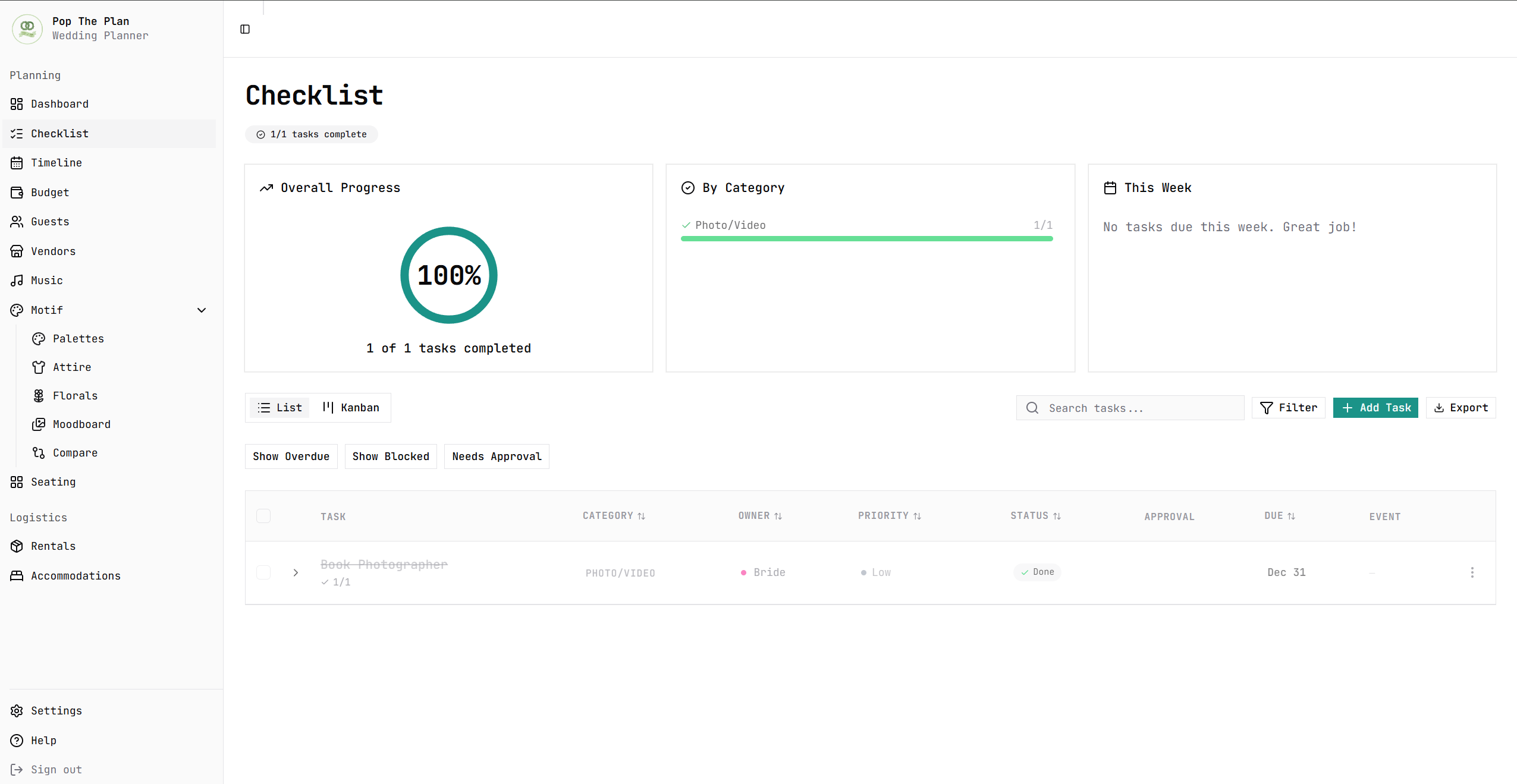Click the Moodboard images icon
1517x784 pixels.
point(39,424)
